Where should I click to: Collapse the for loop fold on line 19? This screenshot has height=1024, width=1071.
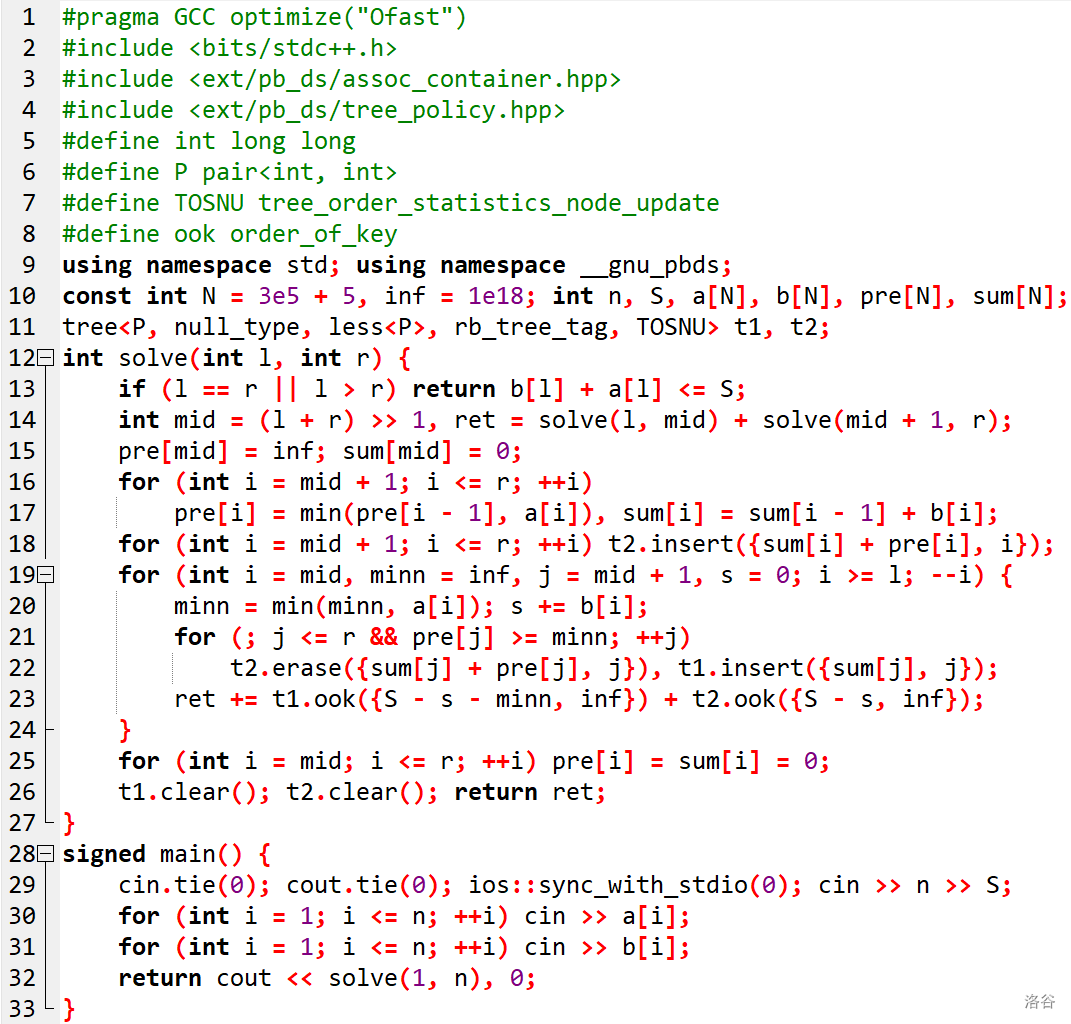point(45,575)
